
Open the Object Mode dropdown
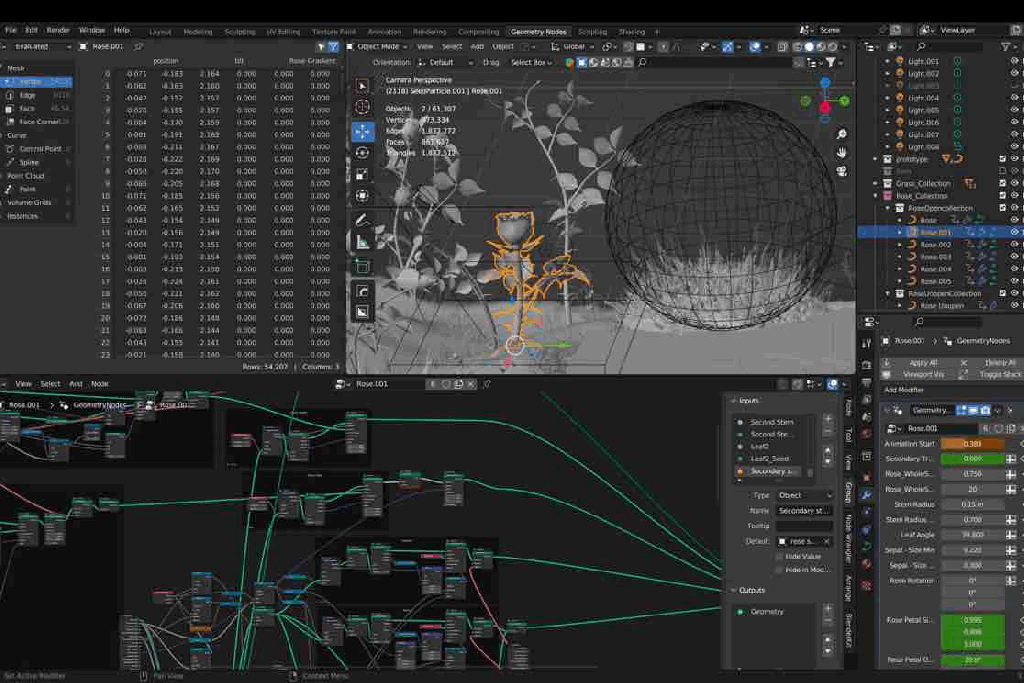coord(378,46)
